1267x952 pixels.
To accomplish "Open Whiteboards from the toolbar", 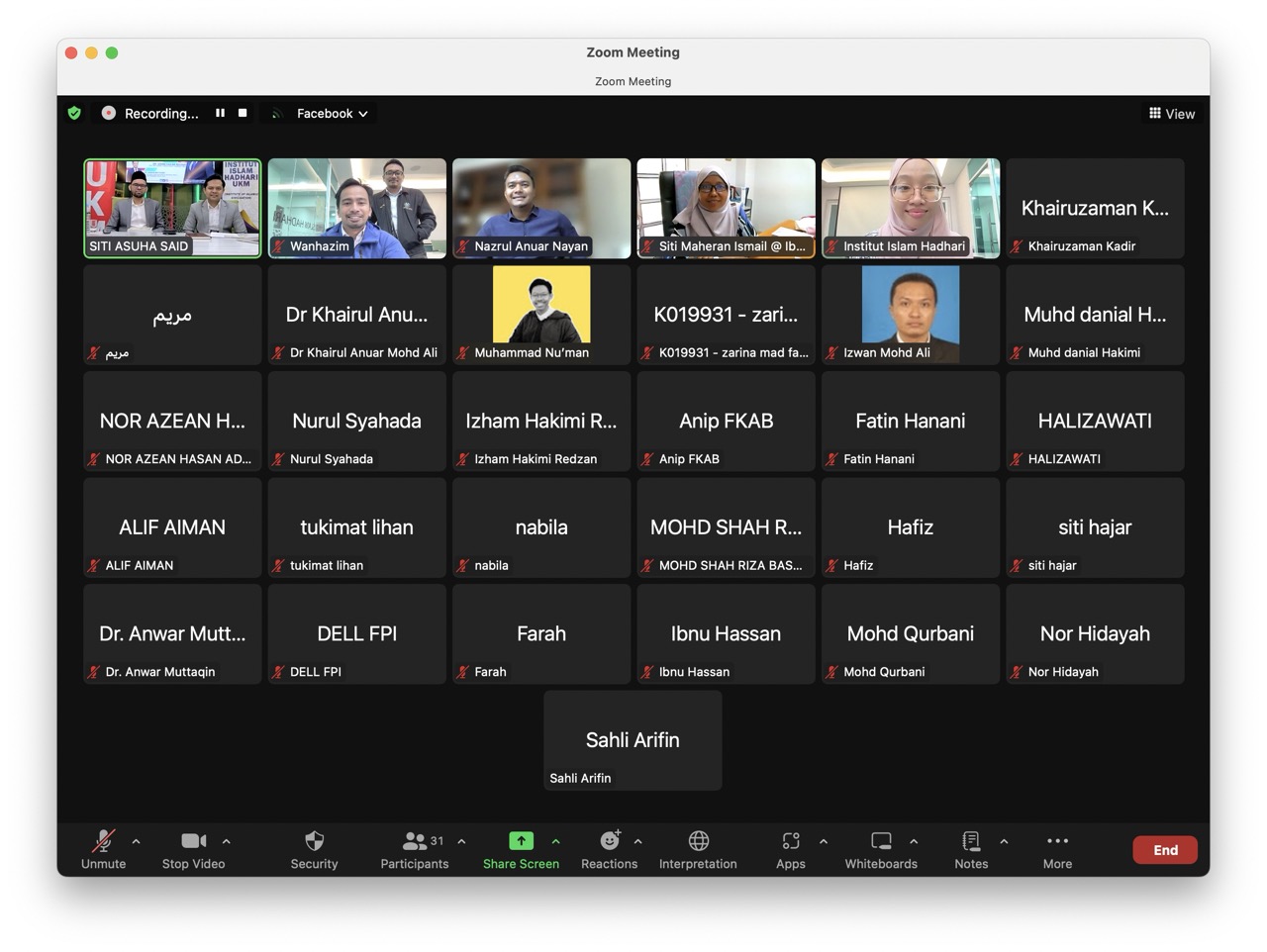I will pyautogui.click(x=881, y=841).
